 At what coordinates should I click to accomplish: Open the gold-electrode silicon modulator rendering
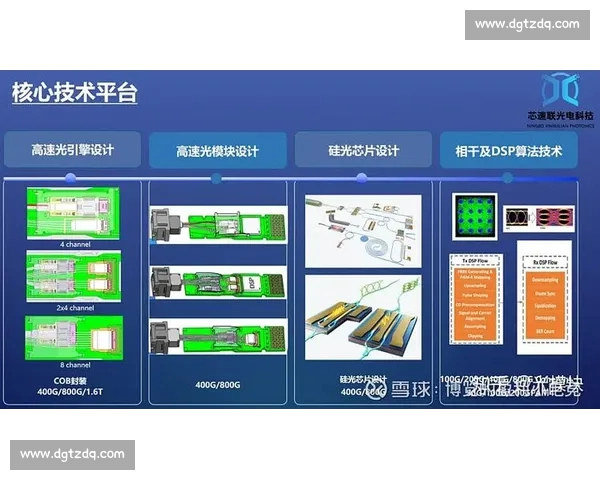tap(363, 317)
